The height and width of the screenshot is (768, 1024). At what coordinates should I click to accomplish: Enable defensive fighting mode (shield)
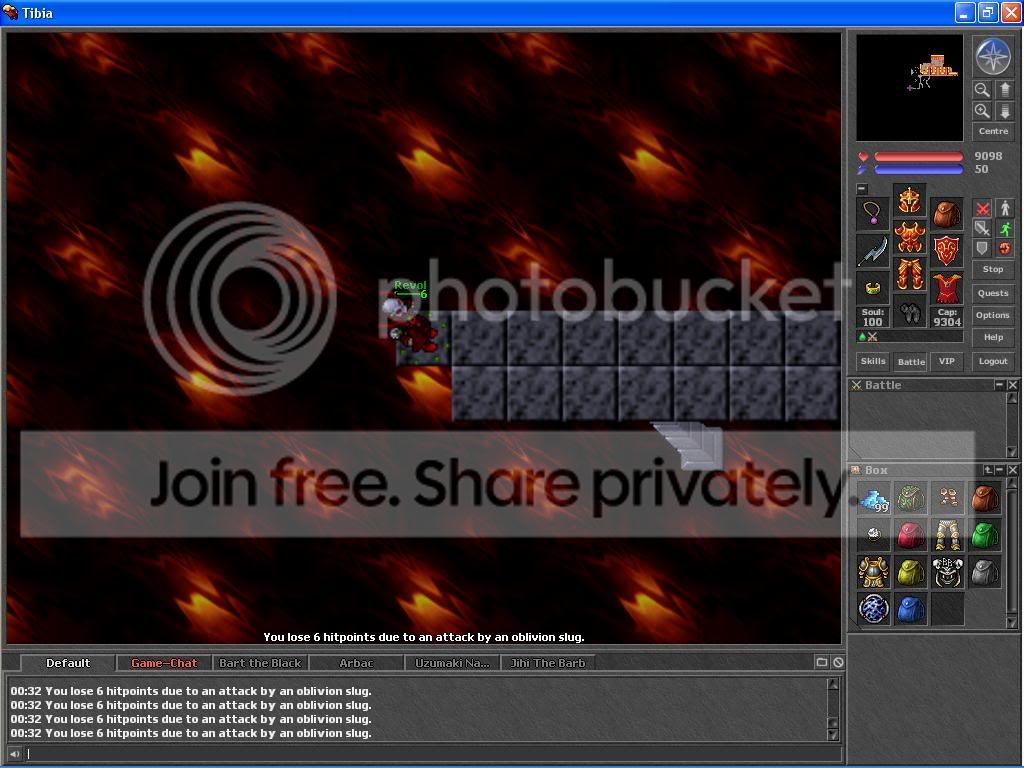click(982, 248)
